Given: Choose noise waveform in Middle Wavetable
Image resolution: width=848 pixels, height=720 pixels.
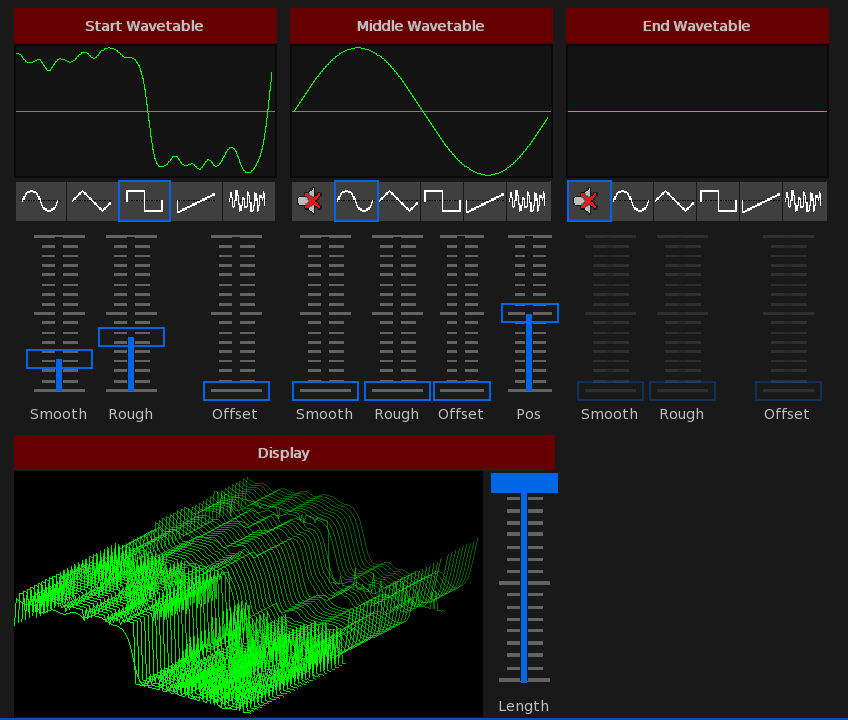Looking at the screenshot, I should [528, 201].
